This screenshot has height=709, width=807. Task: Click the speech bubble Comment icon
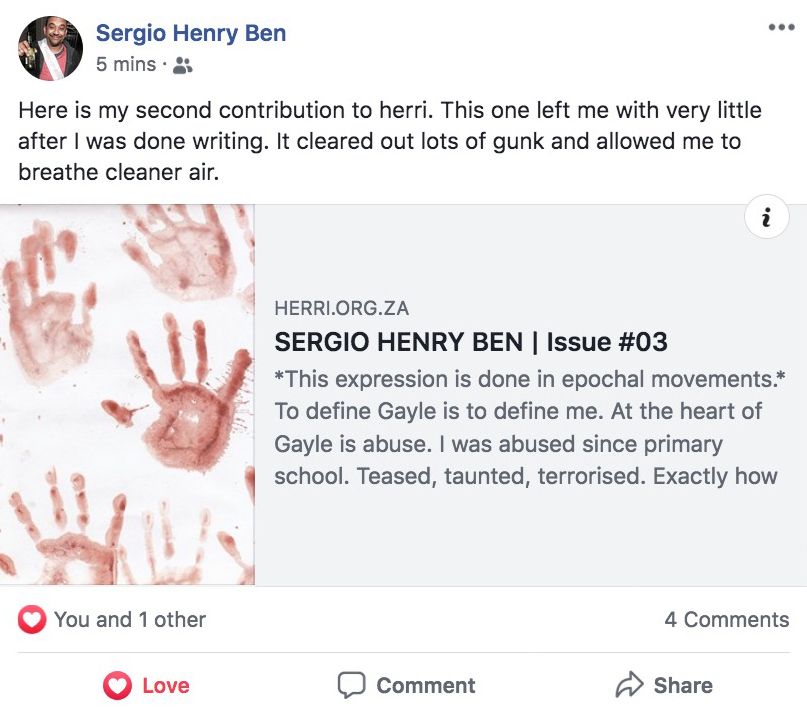351,686
